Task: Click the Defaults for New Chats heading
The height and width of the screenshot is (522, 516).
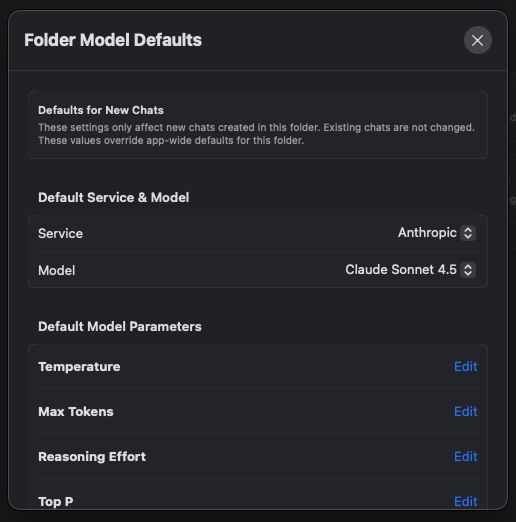Action: (x=101, y=110)
